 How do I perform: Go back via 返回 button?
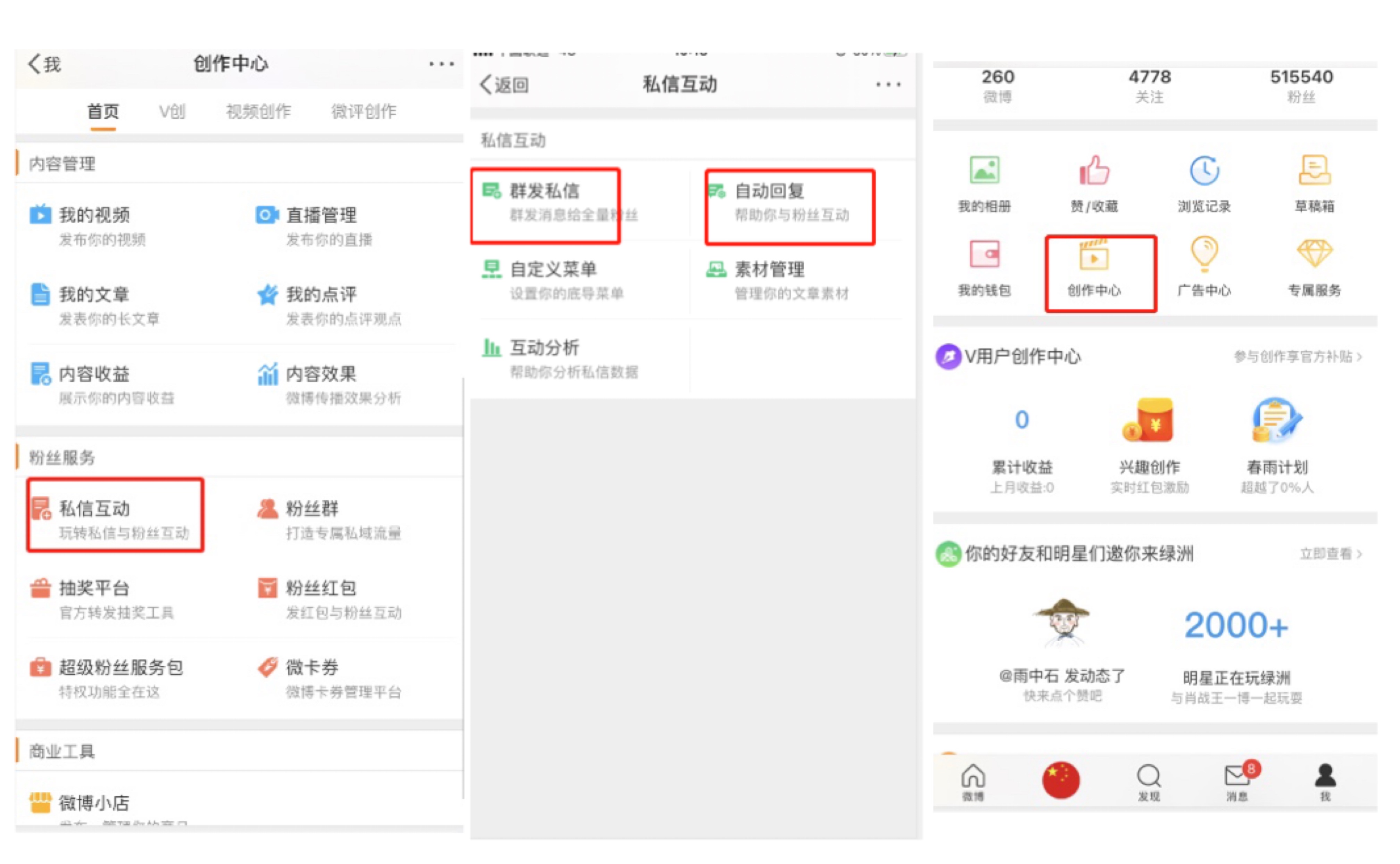point(504,85)
